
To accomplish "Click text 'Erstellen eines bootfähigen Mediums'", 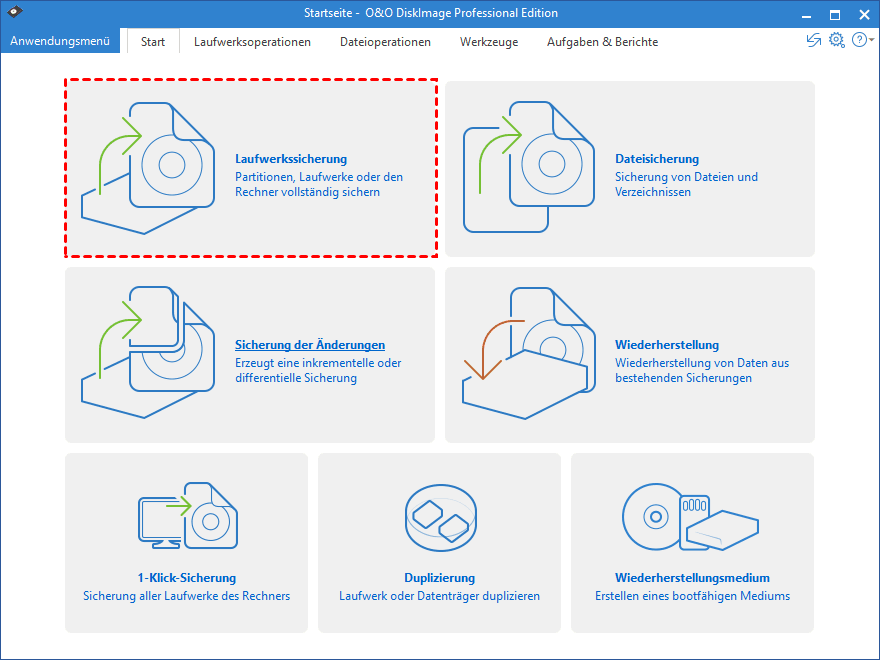I will click(x=693, y=595).
